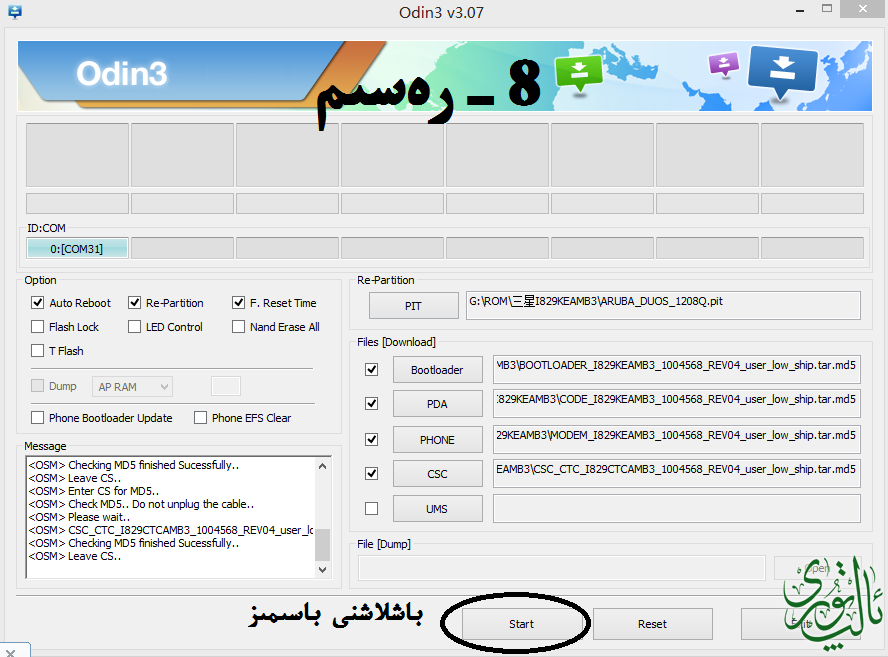Click the PIT button
This screenshot has height=657, width=888.
tap(413, 306)
